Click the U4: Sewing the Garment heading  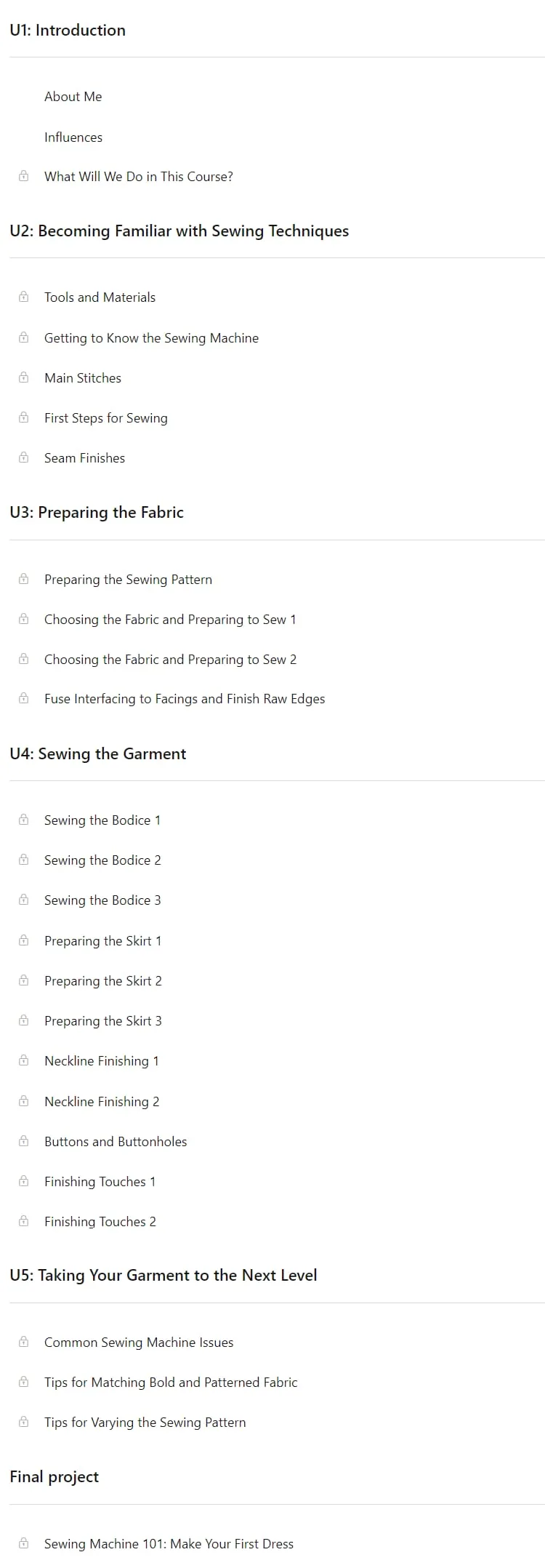(98, 753)
